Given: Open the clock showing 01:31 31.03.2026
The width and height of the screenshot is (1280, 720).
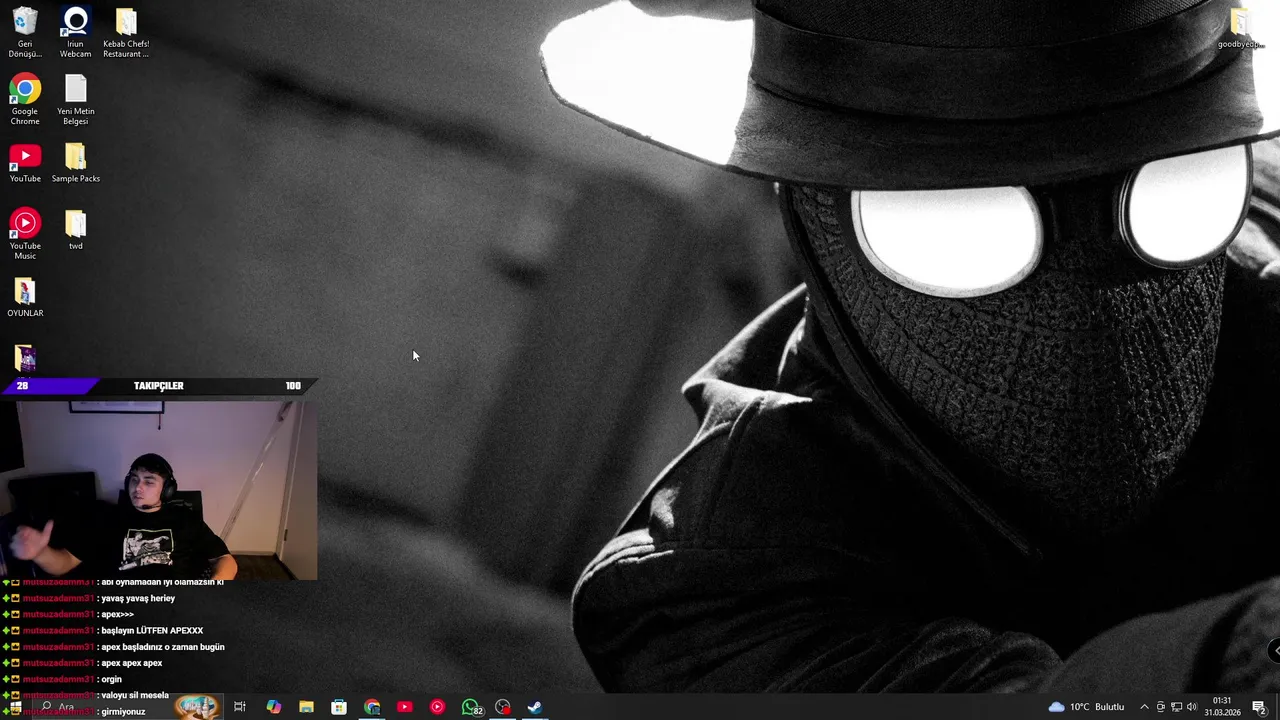Looking at the screenshot, I should (1222, 707).
